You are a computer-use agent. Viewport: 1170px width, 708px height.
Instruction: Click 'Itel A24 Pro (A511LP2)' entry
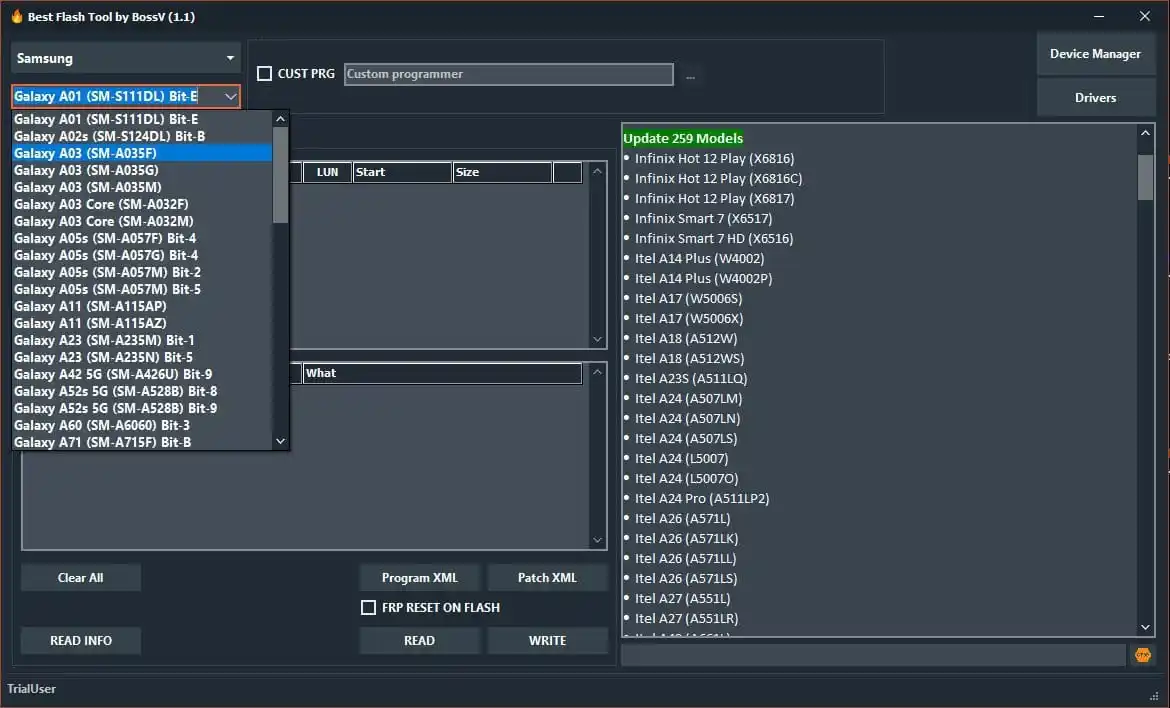coord(701,498)
